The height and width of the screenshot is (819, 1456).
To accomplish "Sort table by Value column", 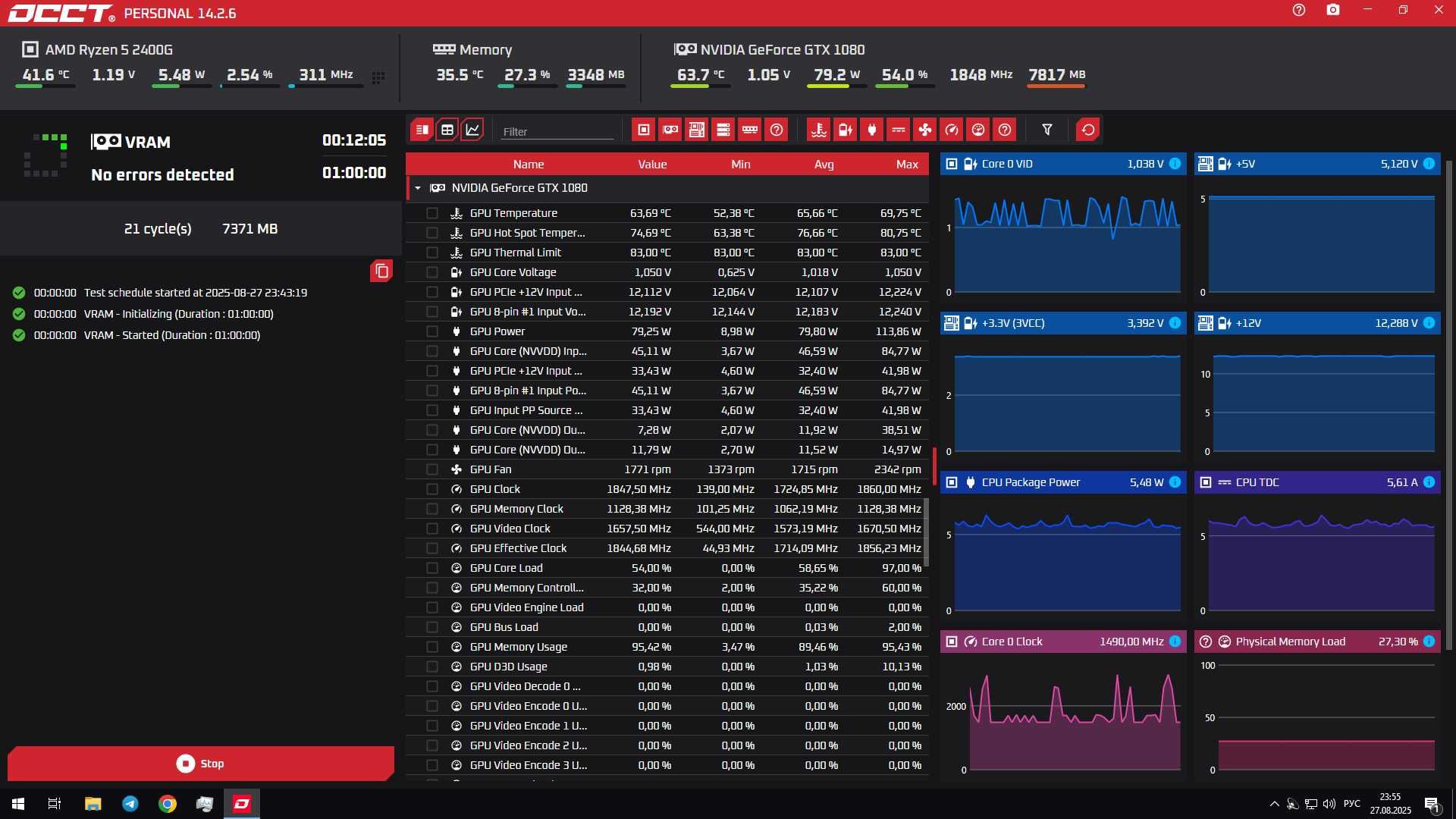I will (652, 165).
